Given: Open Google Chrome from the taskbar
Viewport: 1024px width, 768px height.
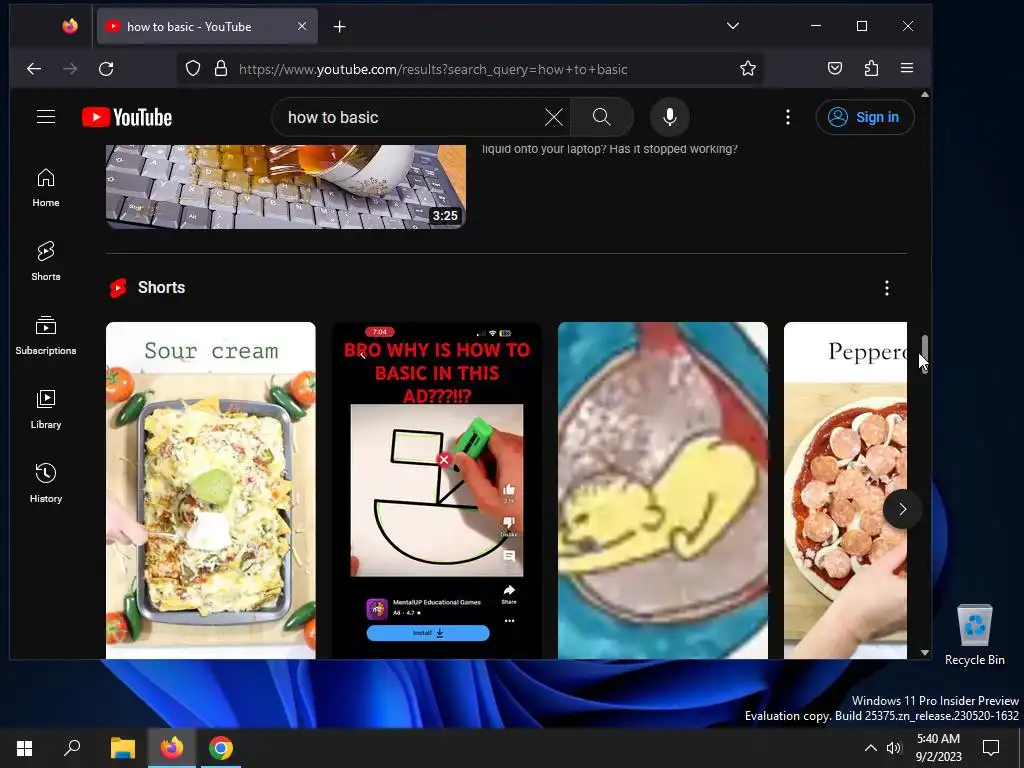Looking at the screenshot, I should pos(221,748).
